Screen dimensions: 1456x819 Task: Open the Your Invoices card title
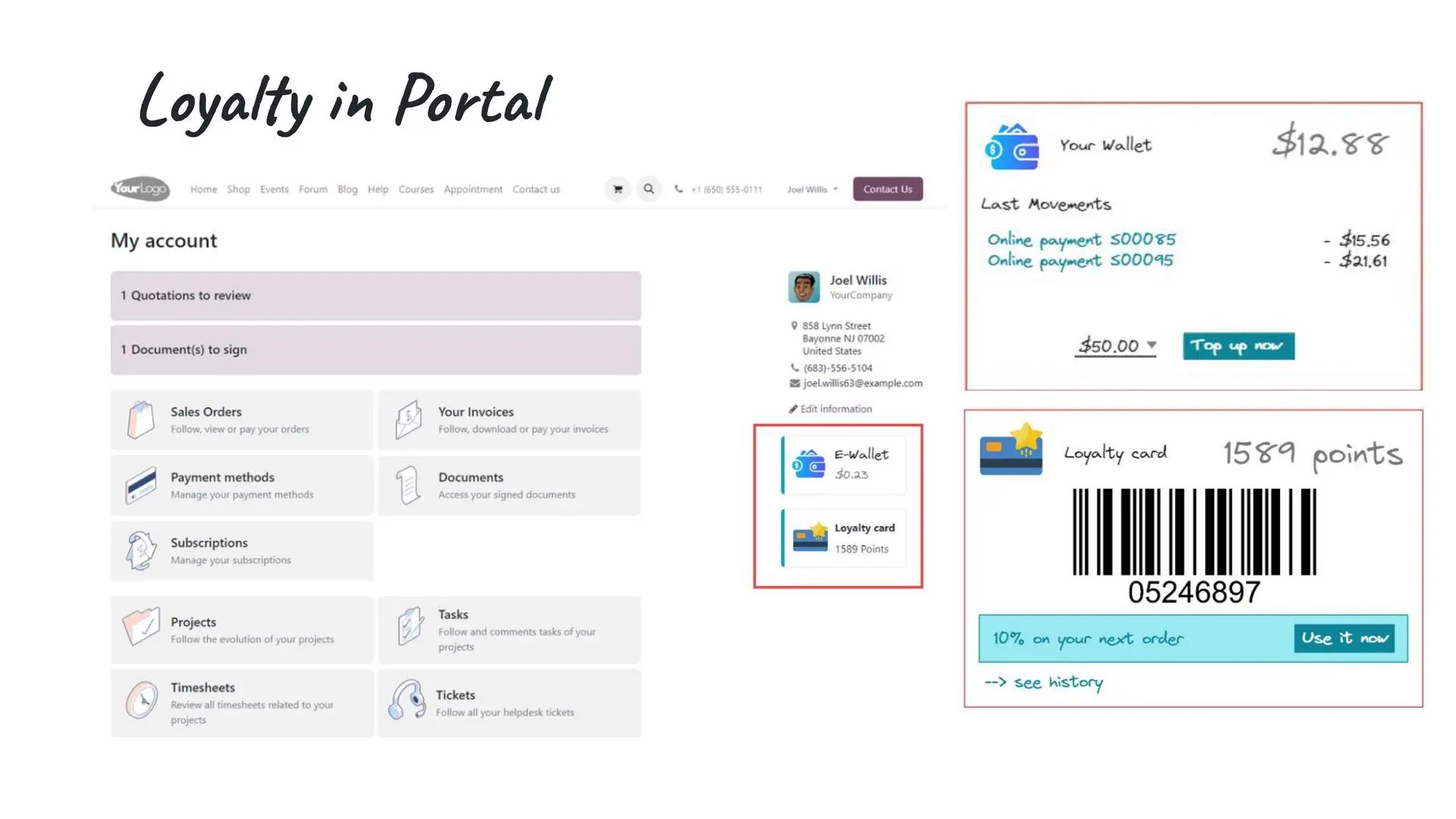[x=475, y=412]
